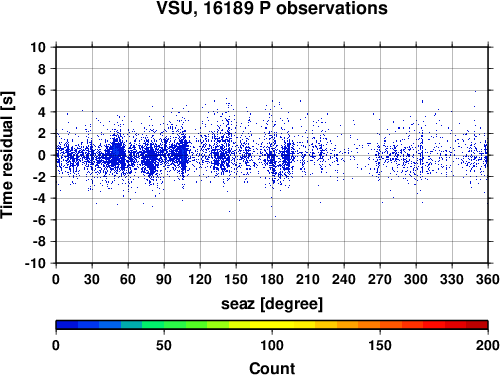Click the x-axis tick label 180
Screen dimensions: 500x375
click(272, 279)
